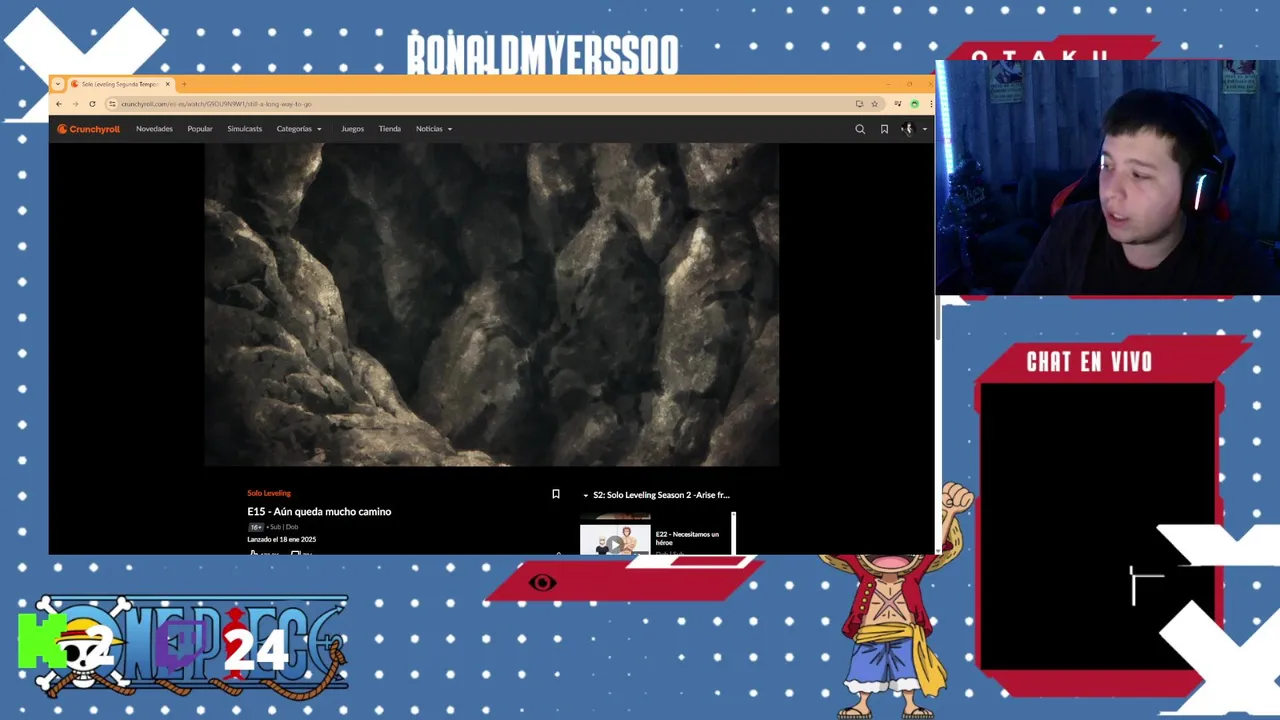Click the episode list scrollbar

click(733, 532)
